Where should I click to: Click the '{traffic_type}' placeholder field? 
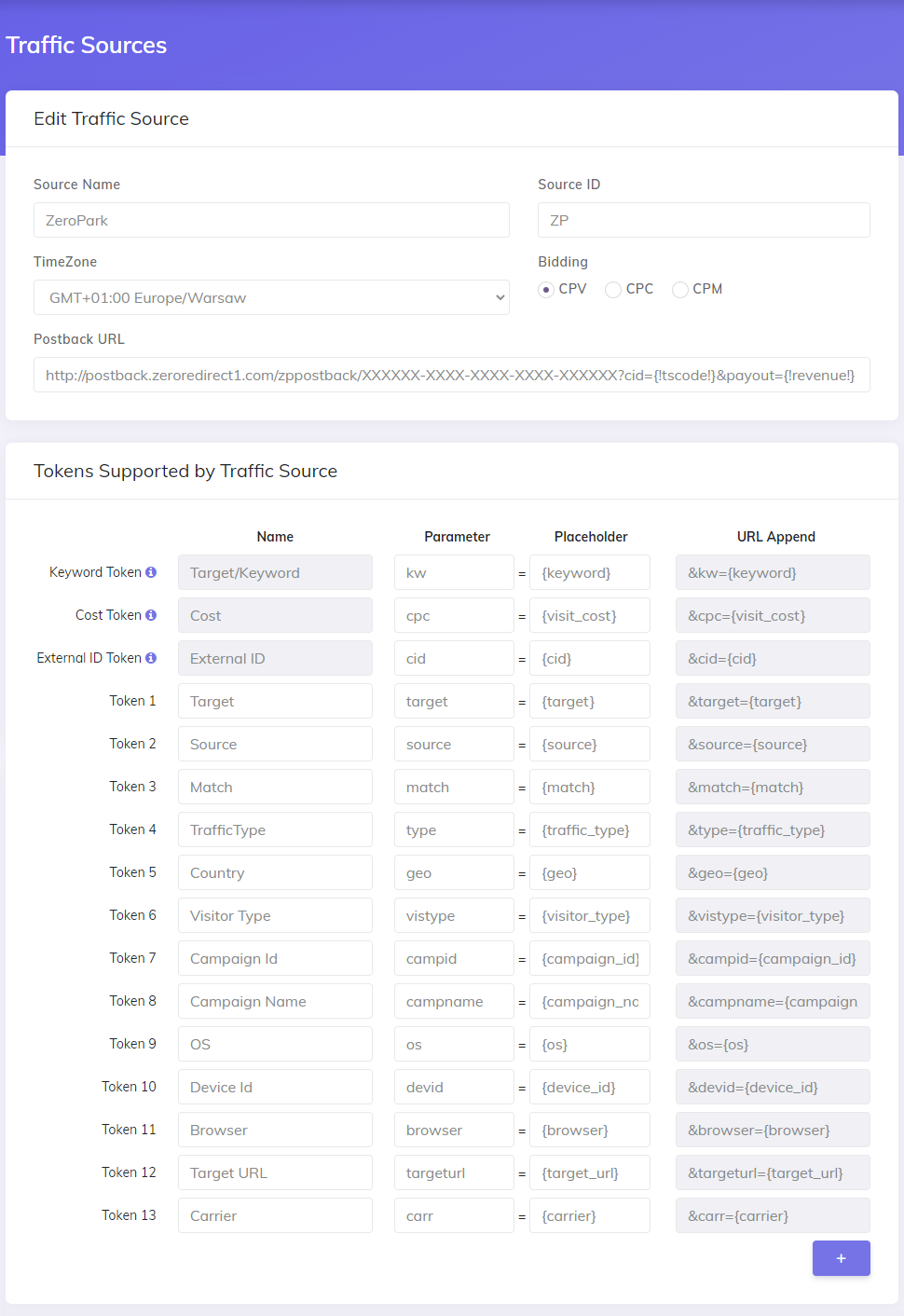click(x=590, y=829)
